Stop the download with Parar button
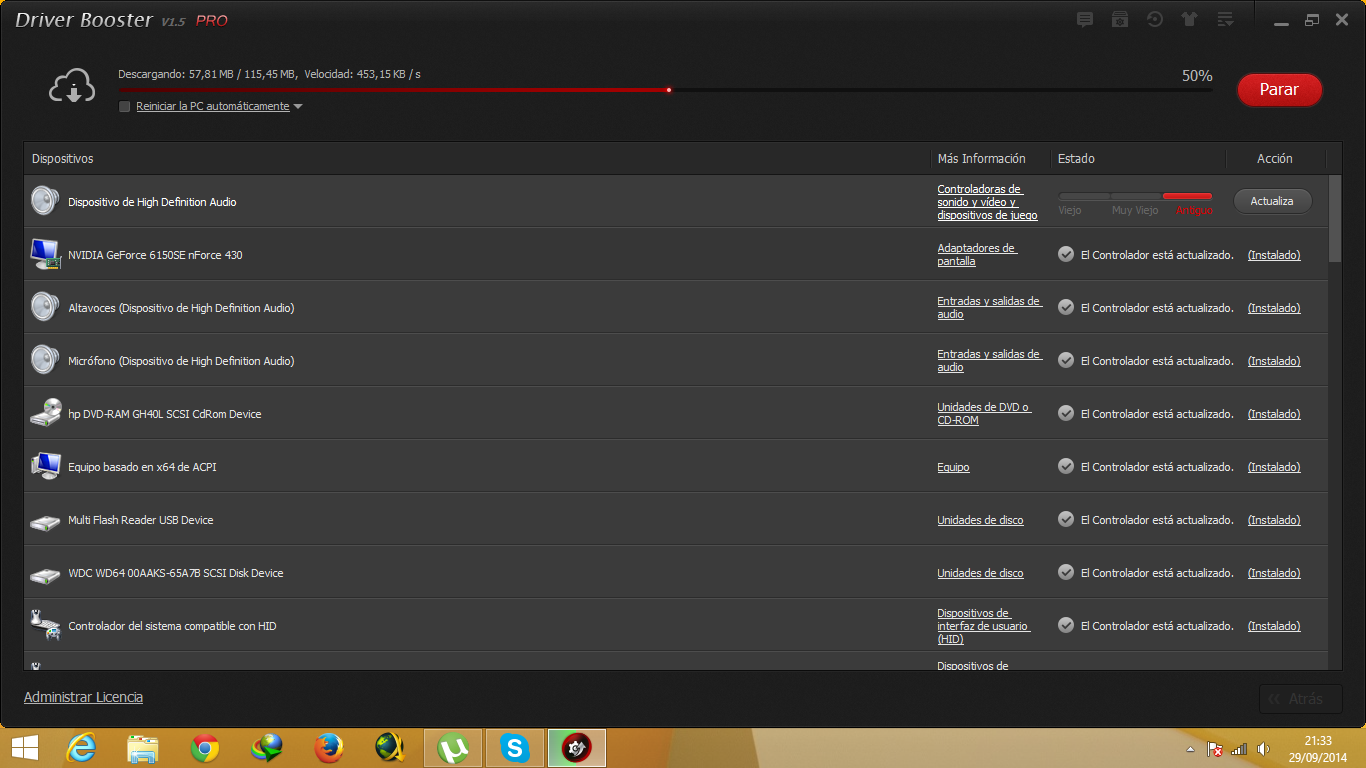The height and width of the screenshot is (768, 1366). click(x=1279, y=89)
